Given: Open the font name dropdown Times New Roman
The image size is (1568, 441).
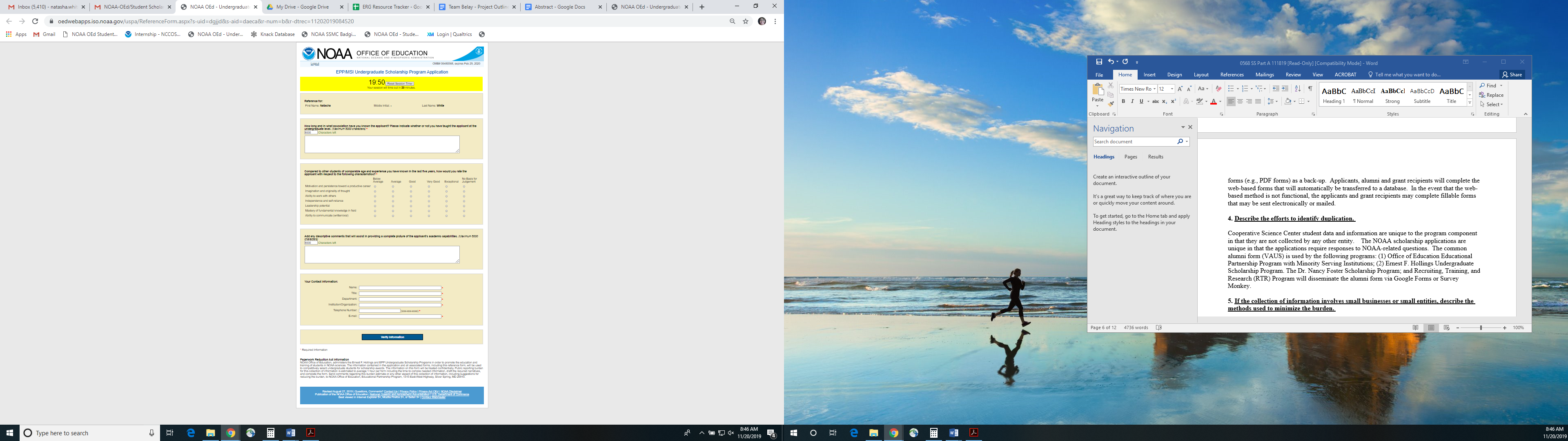Looking at the screenshot, I should point(1154,89).
